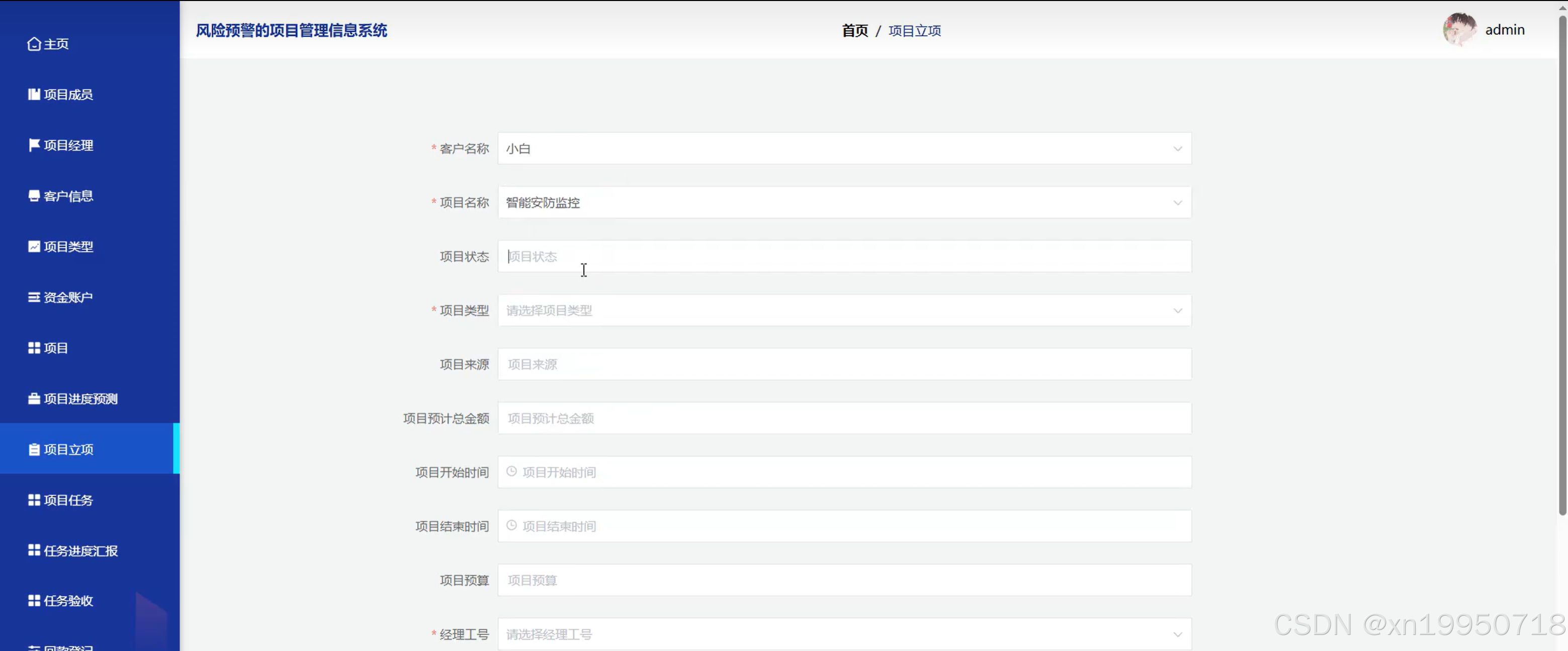This screenshot has width=1568, height=651.
Task: Open 项目名称 select showing 智能安防监控
Action: [844, 203]
